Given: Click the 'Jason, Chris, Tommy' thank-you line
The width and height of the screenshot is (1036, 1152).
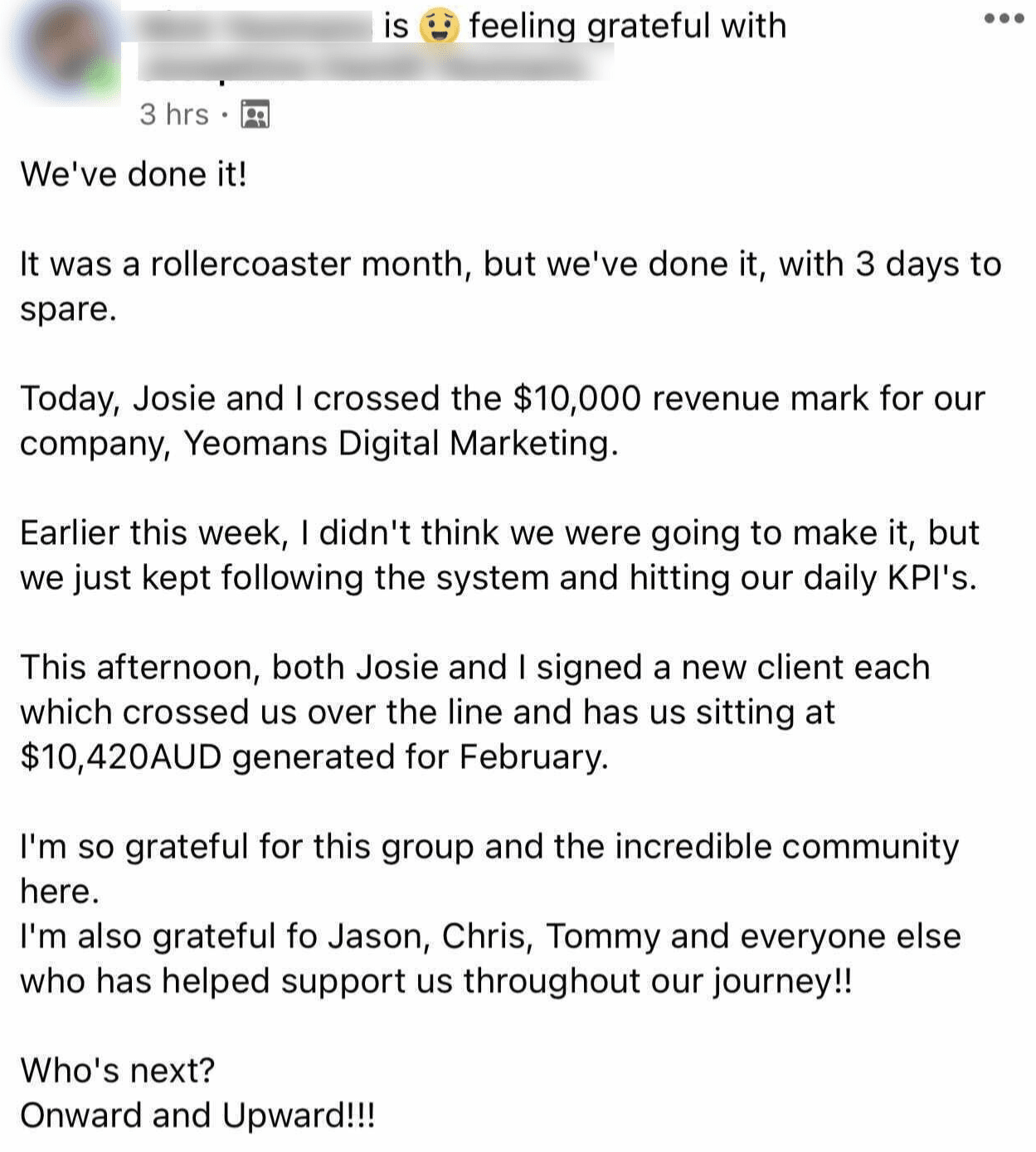Looking at the screenshot, I should tap(491, 958).
